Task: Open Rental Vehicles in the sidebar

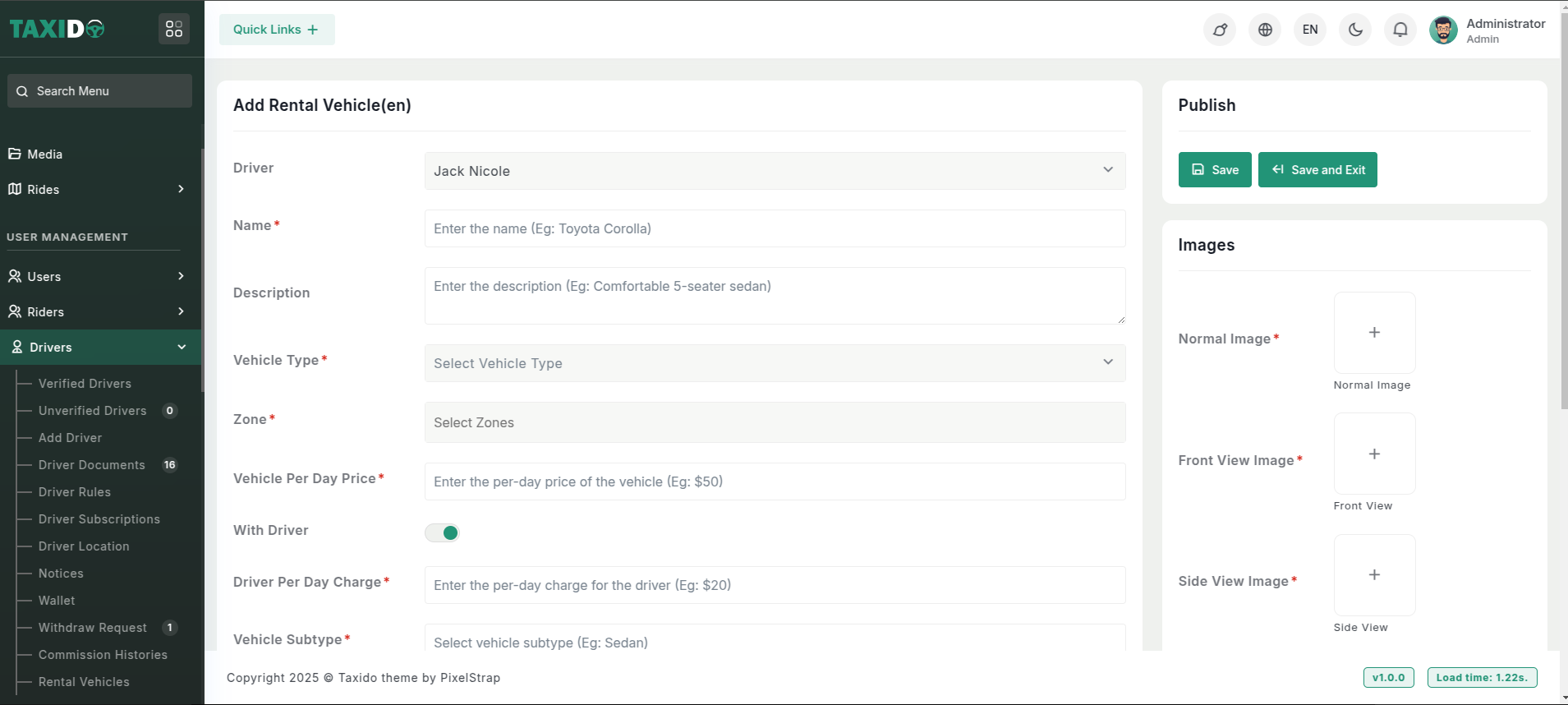Action: coord(84,682)
